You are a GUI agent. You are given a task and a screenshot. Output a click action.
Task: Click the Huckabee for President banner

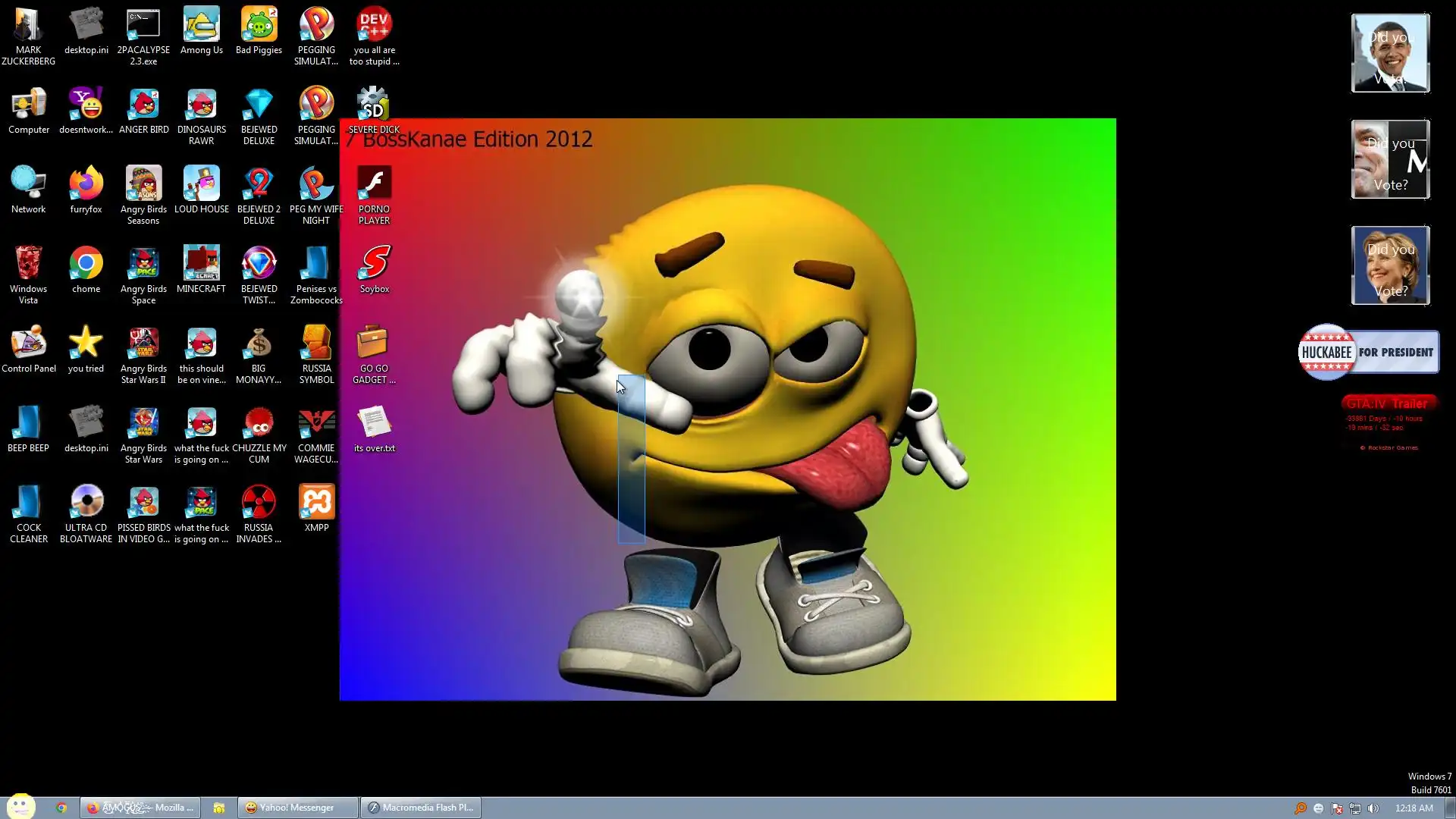pyautogui.click(x=1369, y=352)
